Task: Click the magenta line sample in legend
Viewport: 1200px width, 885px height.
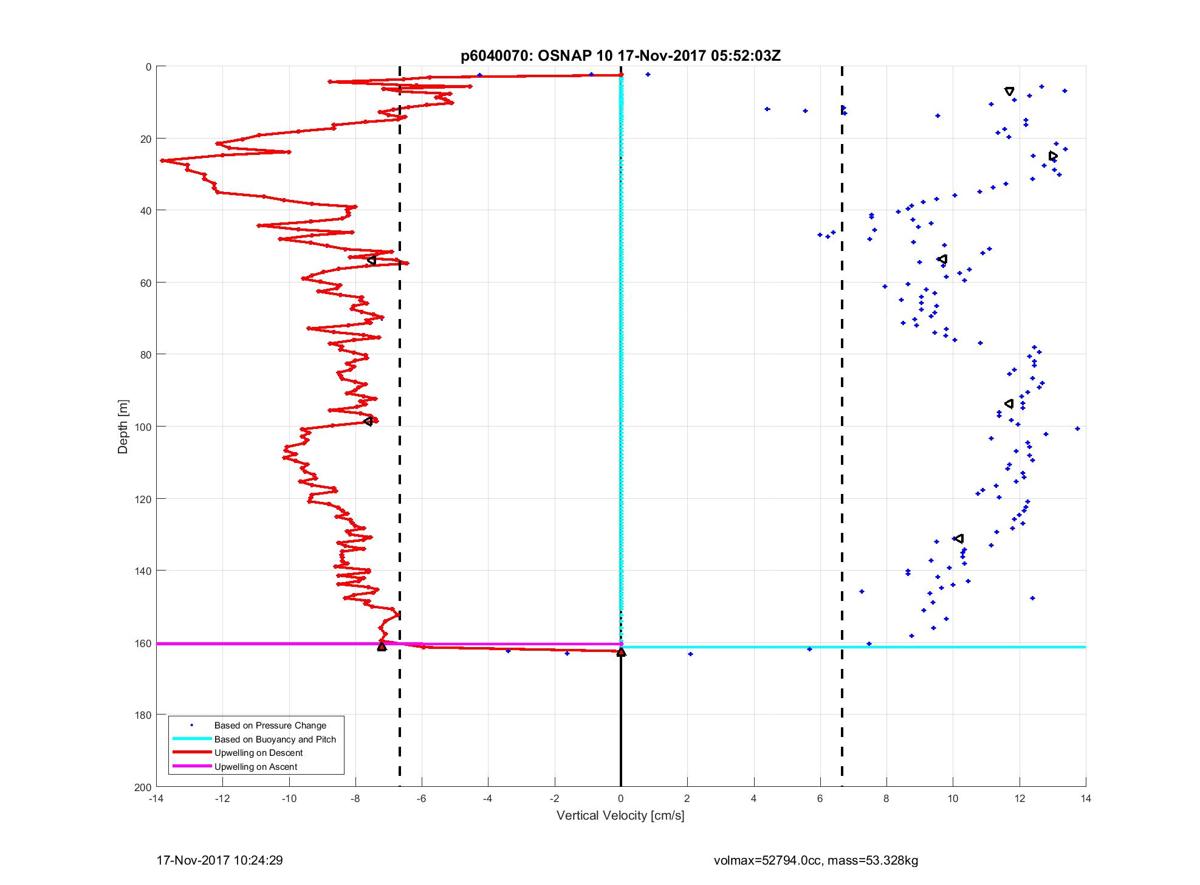Action: (190, 767)
